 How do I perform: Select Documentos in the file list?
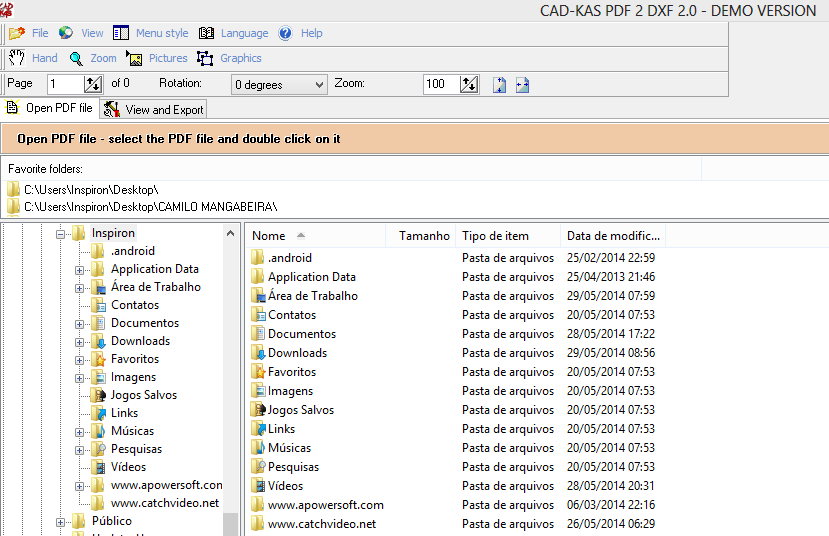tap(302, 334)
